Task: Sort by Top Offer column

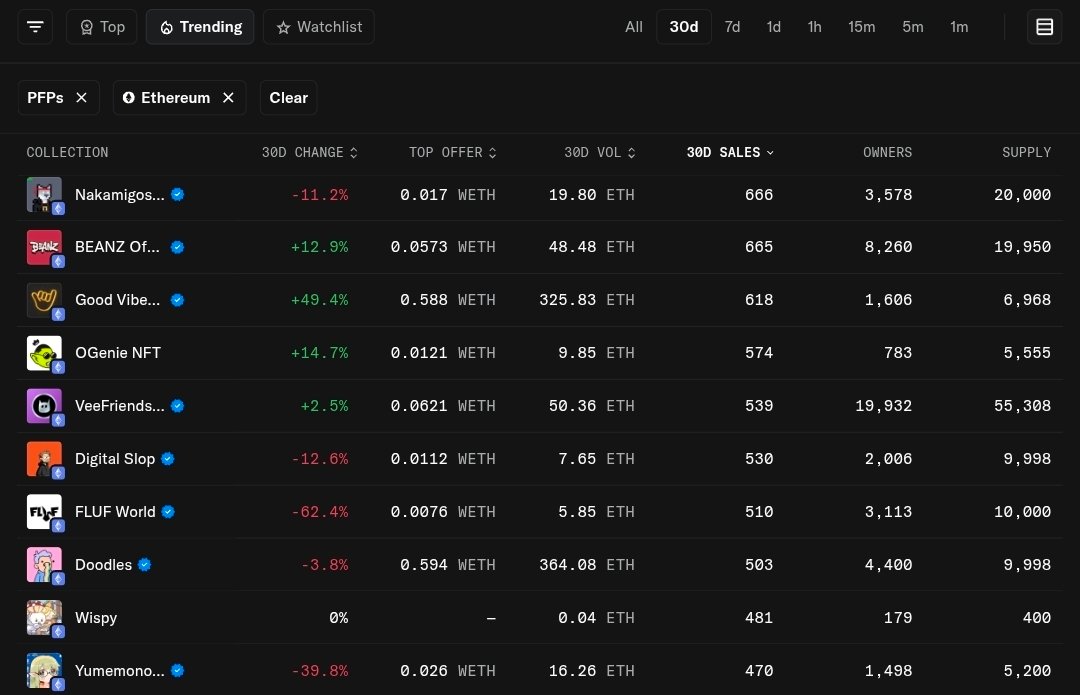Action: click(452, 152)
